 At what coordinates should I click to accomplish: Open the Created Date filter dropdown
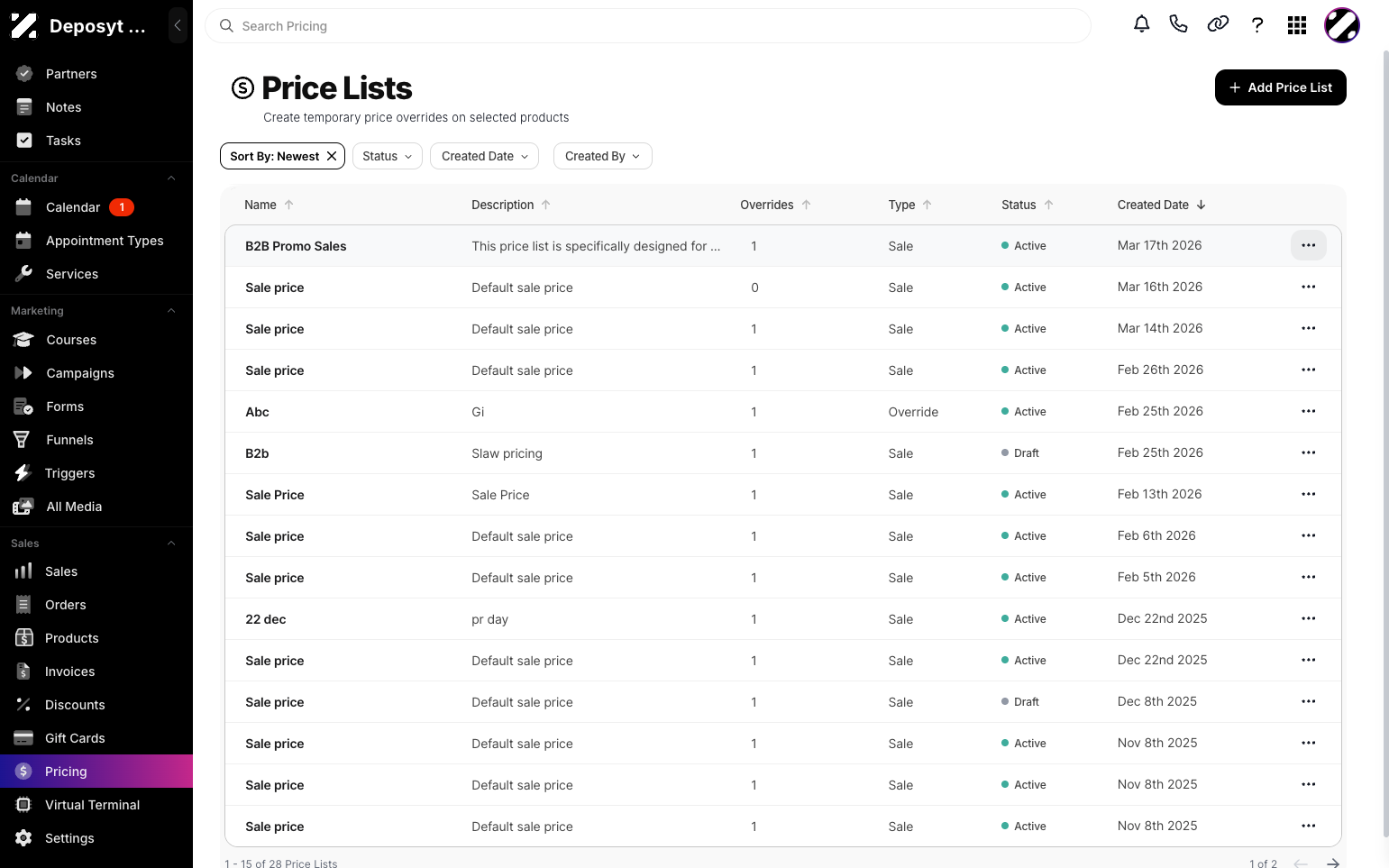[x=484, y=156]
